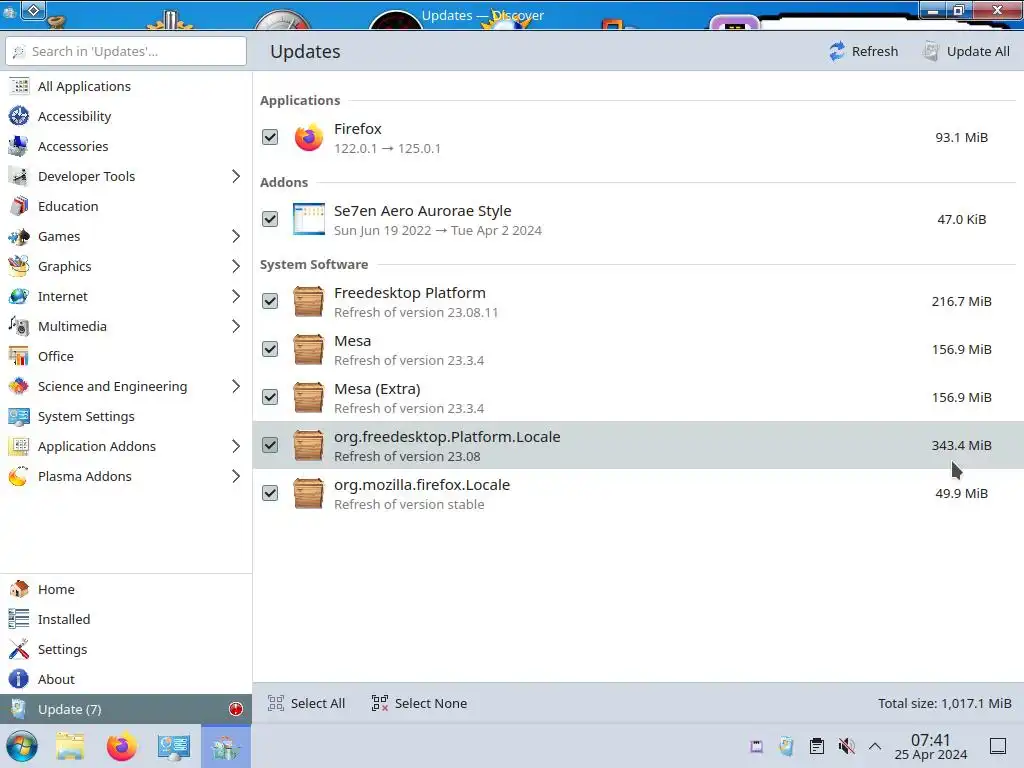This screenshot has height=768, width=1024.
Task: Click the System Settings category icon
Action: tap(19, 417)
